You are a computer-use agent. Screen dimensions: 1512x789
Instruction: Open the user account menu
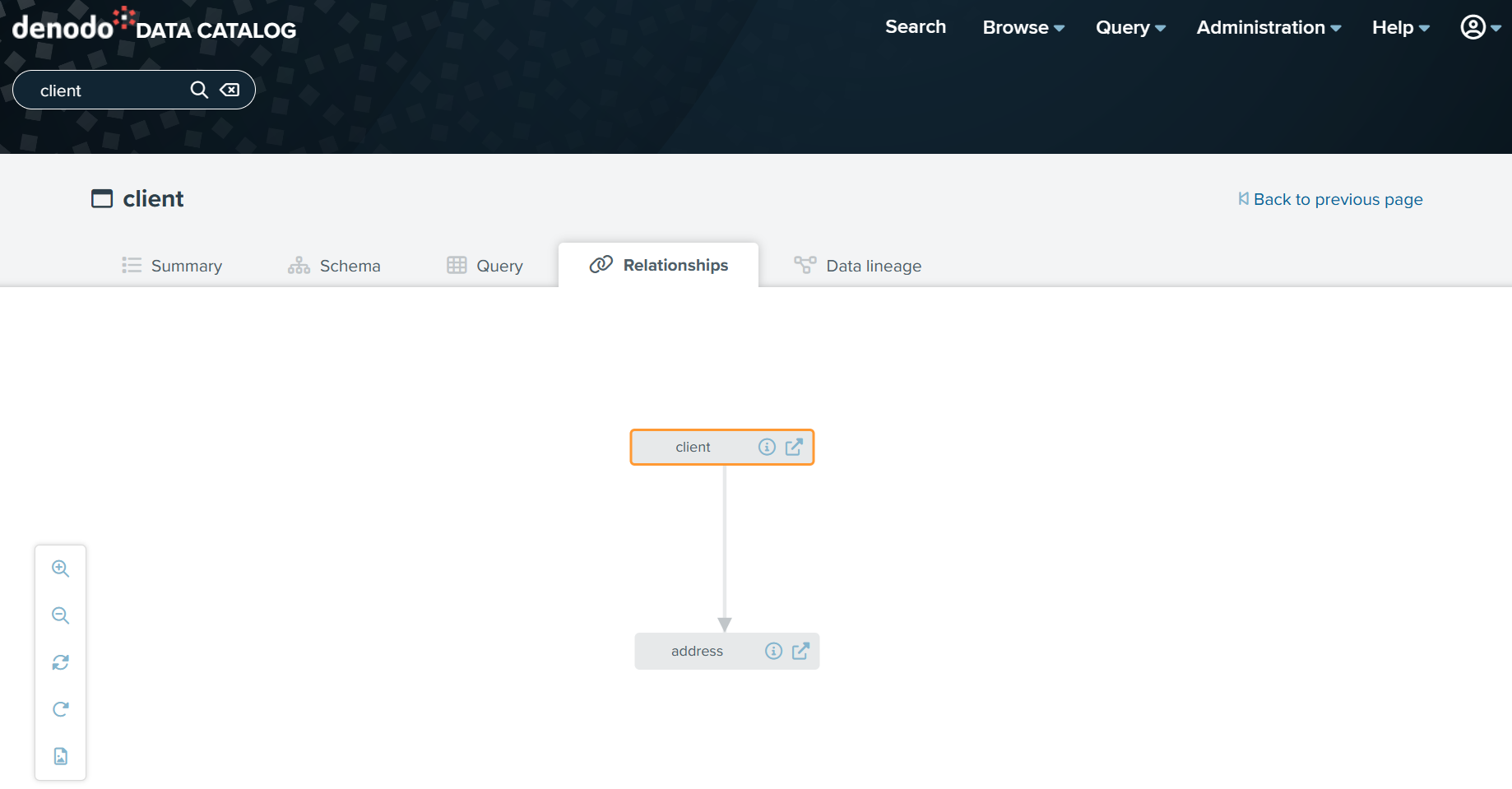pyautogui.click(x=1480, y=27)
